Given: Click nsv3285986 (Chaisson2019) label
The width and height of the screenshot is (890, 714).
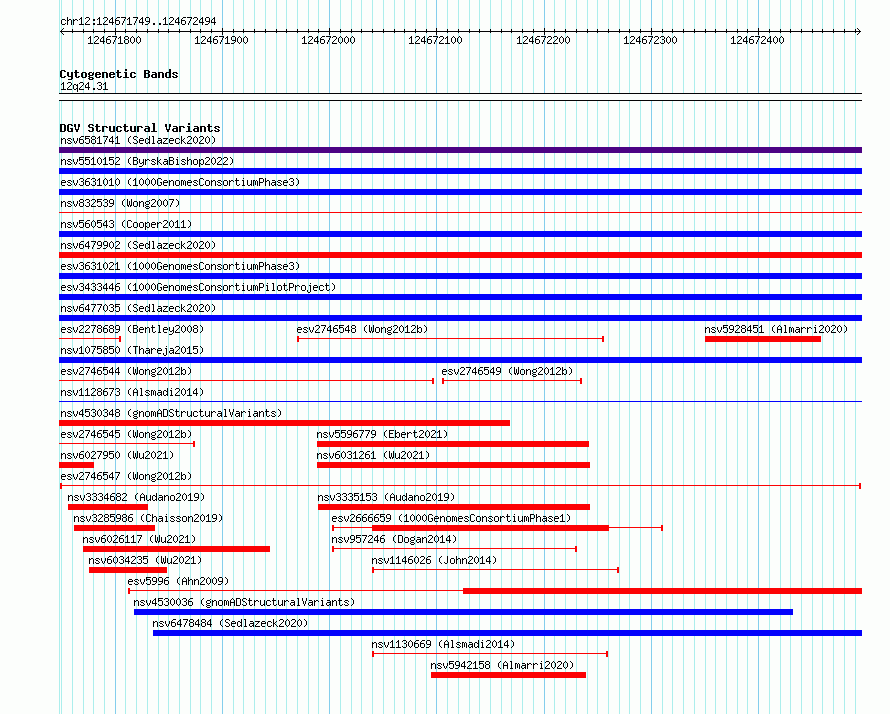Looking at the screenshot, I should click(148, 518).
